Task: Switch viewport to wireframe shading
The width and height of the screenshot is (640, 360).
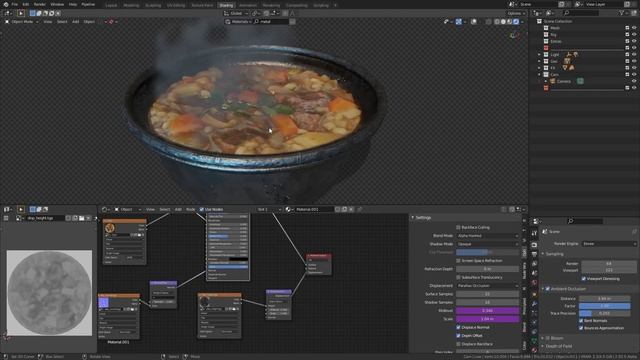Action: click(497, 22)
